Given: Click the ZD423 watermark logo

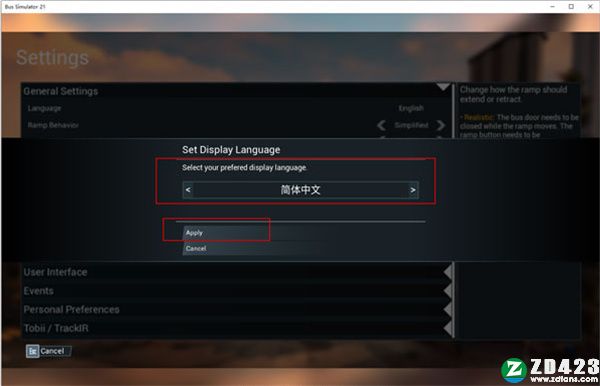Looking at the screenshot, I should coord(549,371).
